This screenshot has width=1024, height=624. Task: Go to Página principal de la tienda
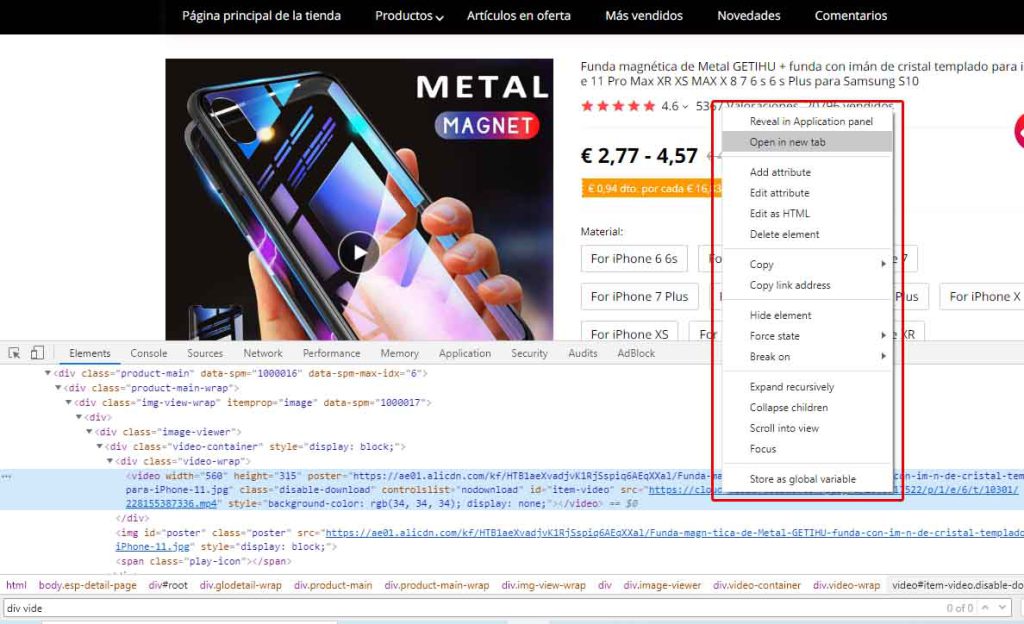point(261,16)
